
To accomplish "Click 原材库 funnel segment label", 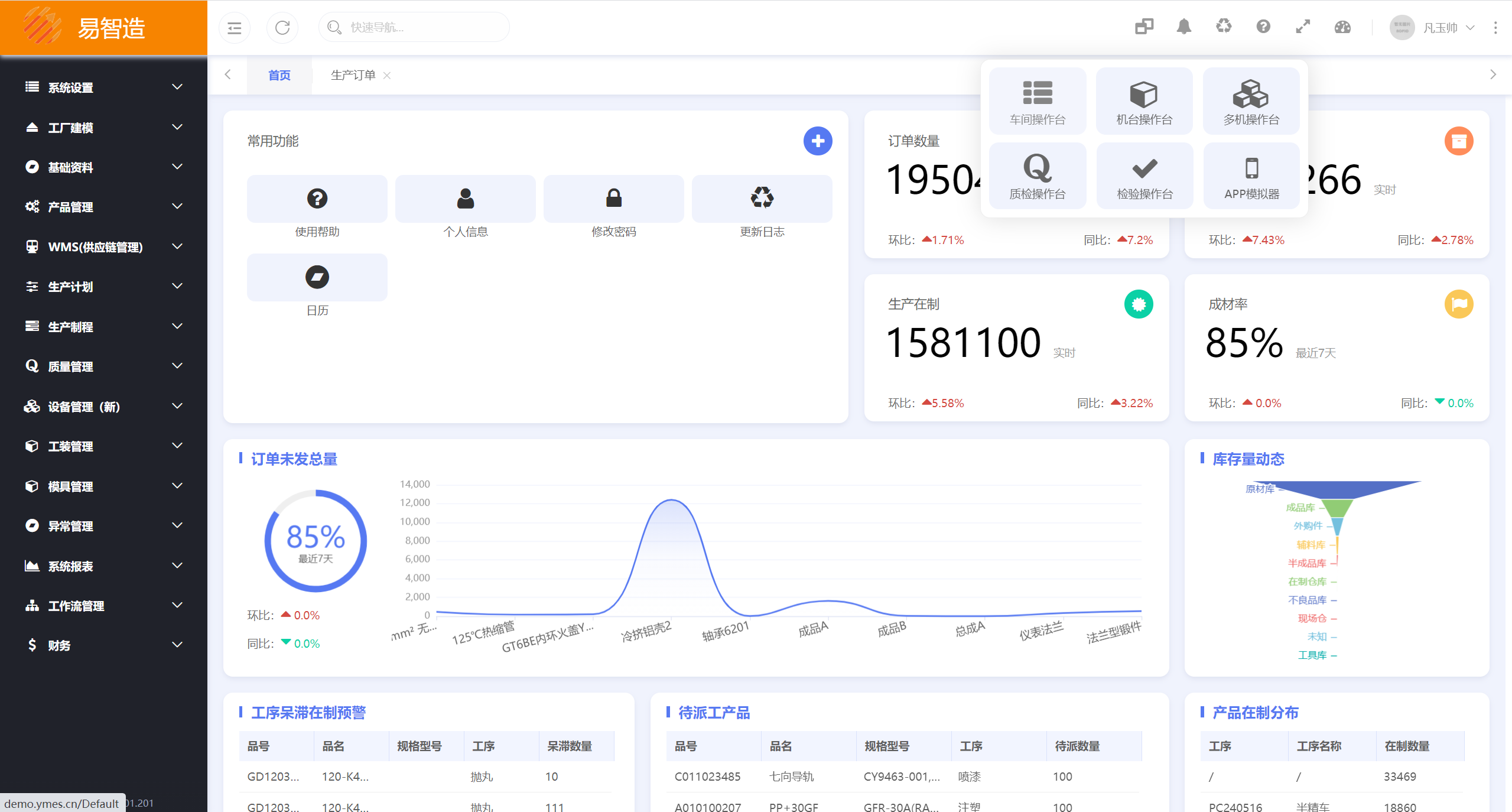I will (1260, 489).
